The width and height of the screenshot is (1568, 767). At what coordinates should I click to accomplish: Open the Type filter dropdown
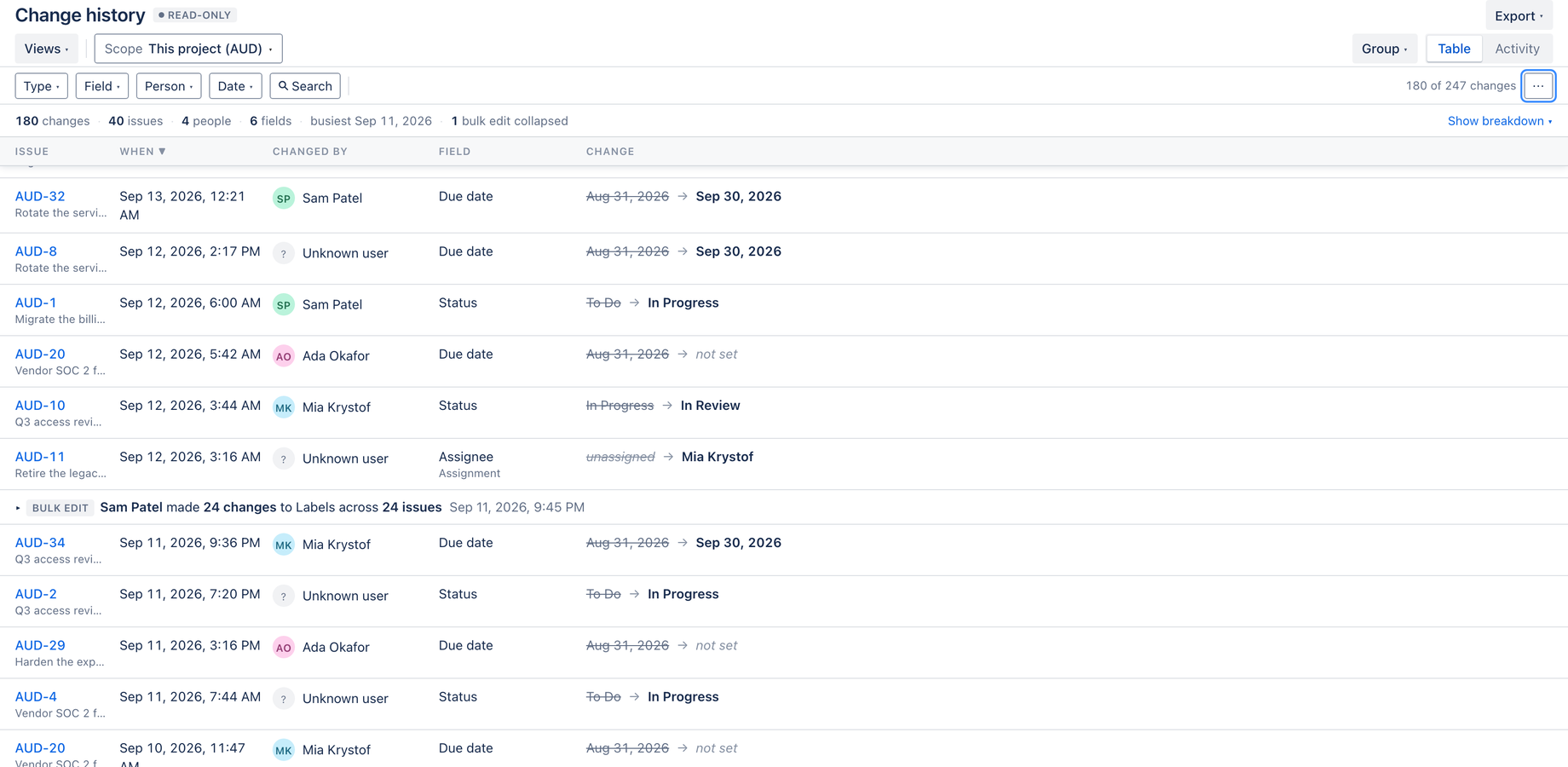tap(42, 86)
